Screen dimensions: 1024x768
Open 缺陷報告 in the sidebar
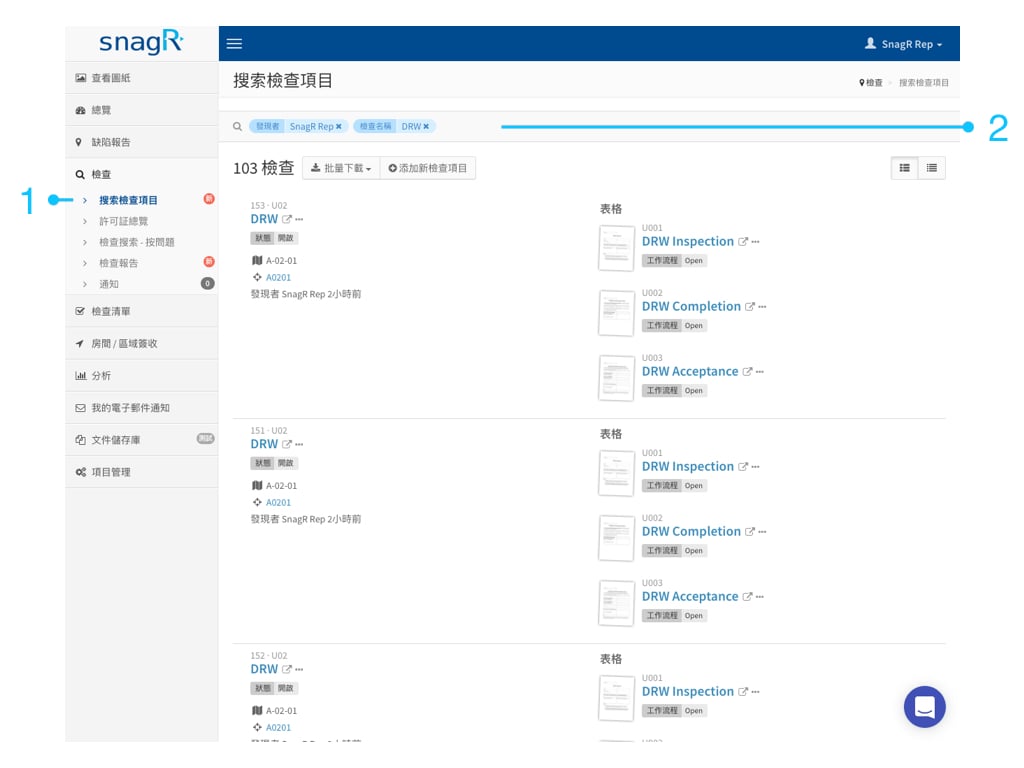142,142
